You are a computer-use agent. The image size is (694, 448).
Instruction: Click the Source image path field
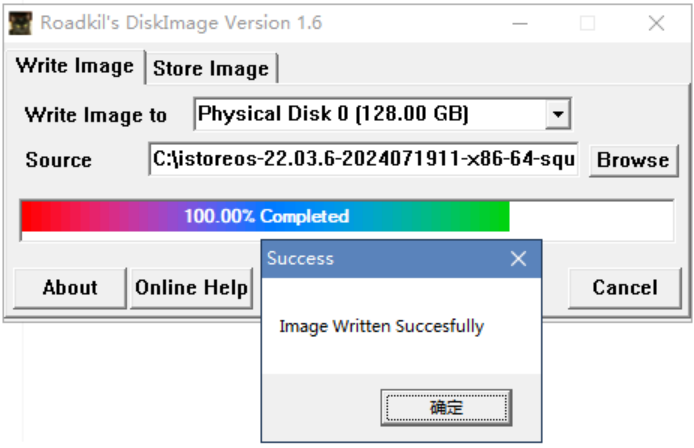coord(364,159)
